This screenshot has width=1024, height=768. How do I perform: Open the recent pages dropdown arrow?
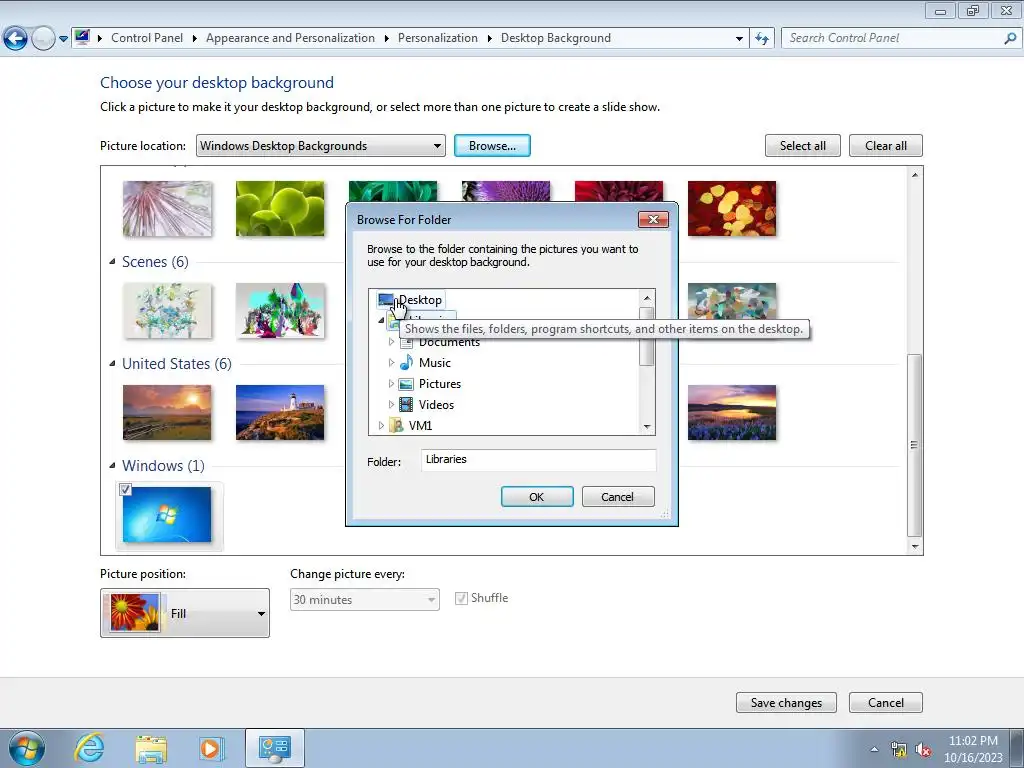[x=63, y=39]
